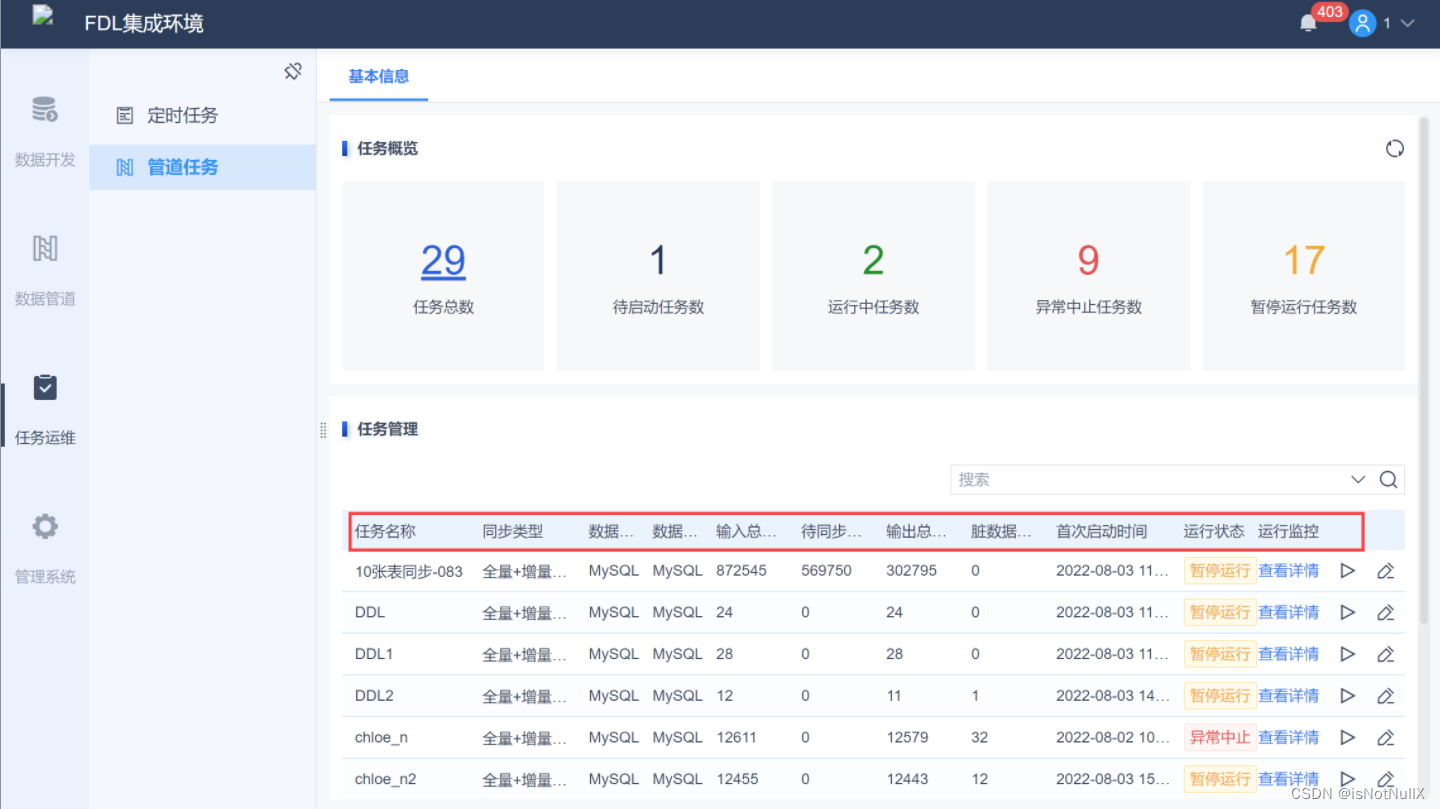This screenshot has height=809, width=1440.
Task: Edit the DDL task
Action: (1385, 612)
